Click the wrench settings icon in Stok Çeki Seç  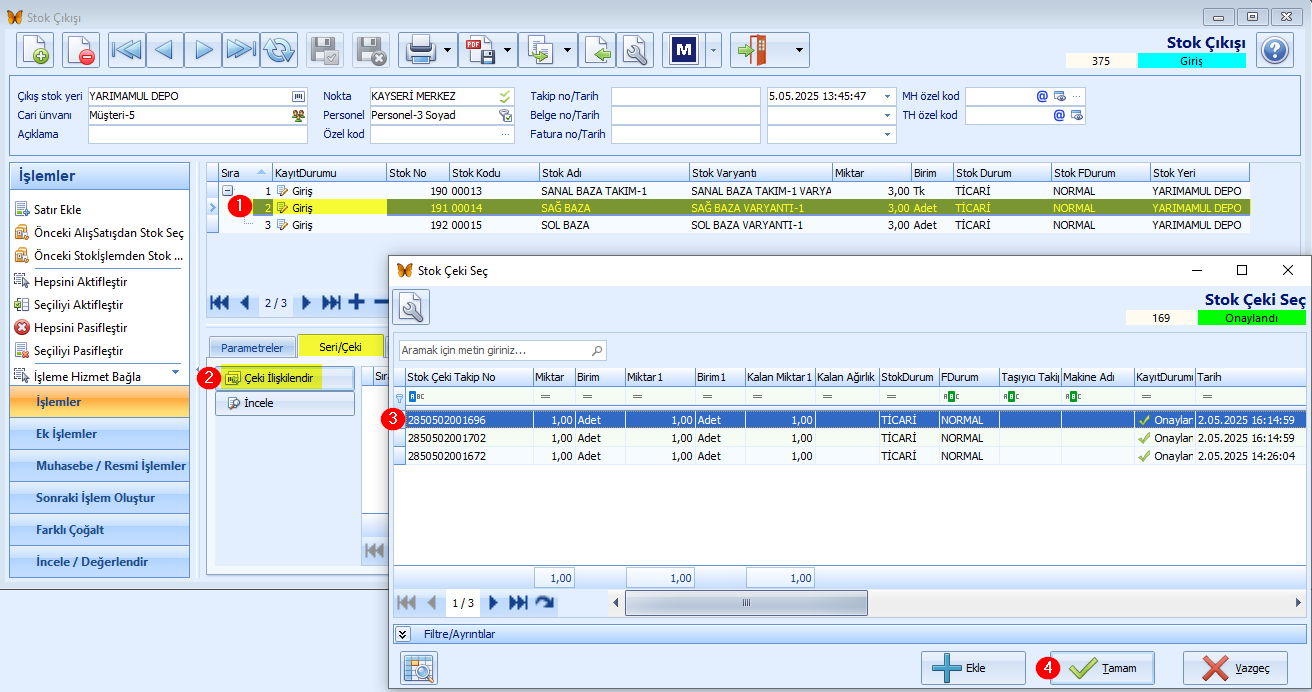pyautogui.click(x=411, y=307)
